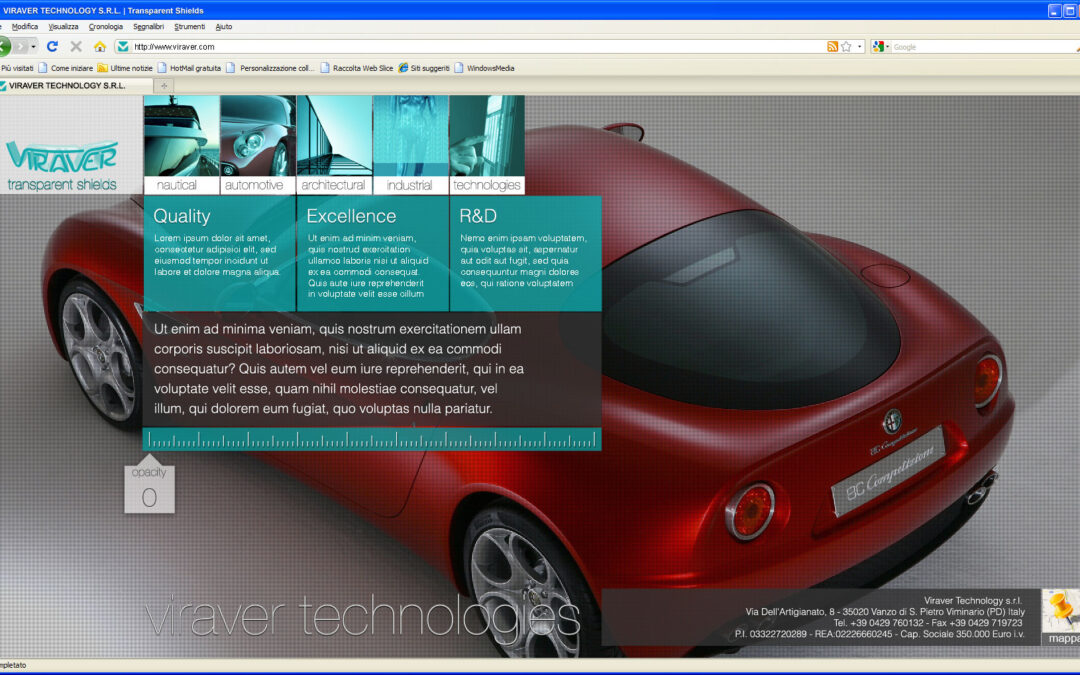Click the technologies pointing hand thumbnail

pyautogui.click(x=487, y=136)
